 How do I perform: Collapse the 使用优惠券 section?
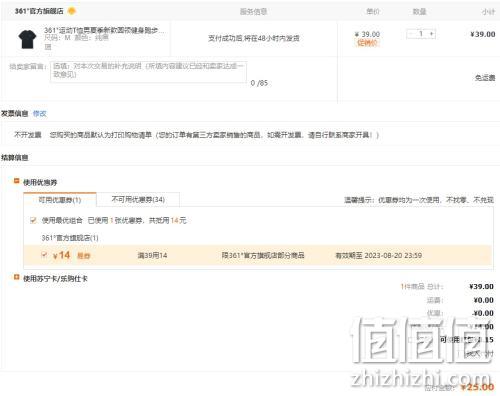click(x=16, y=181)
